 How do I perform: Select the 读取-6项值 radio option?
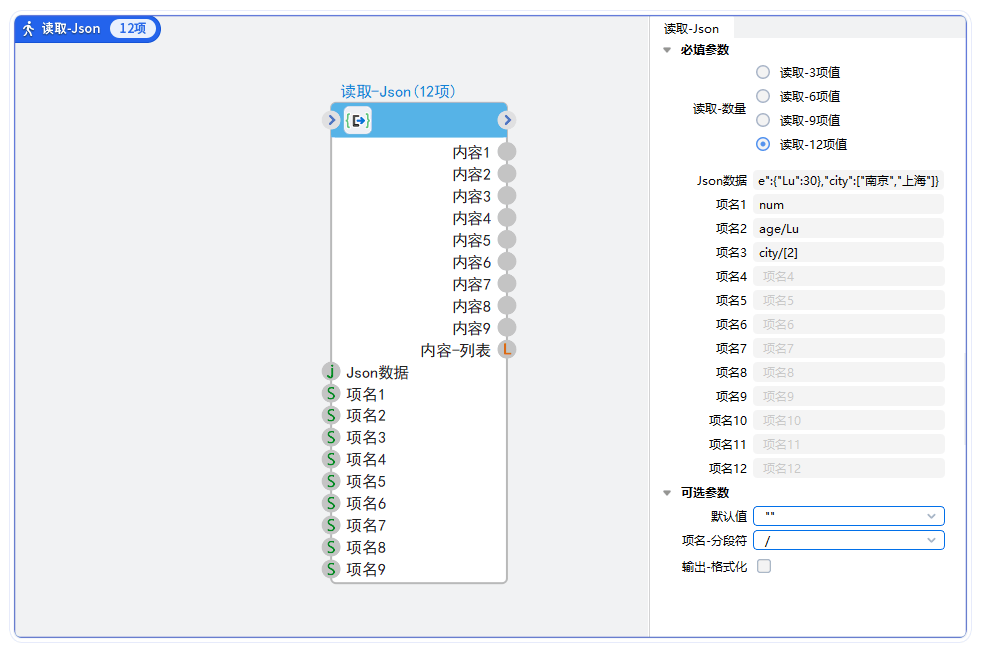click(763, 96)
